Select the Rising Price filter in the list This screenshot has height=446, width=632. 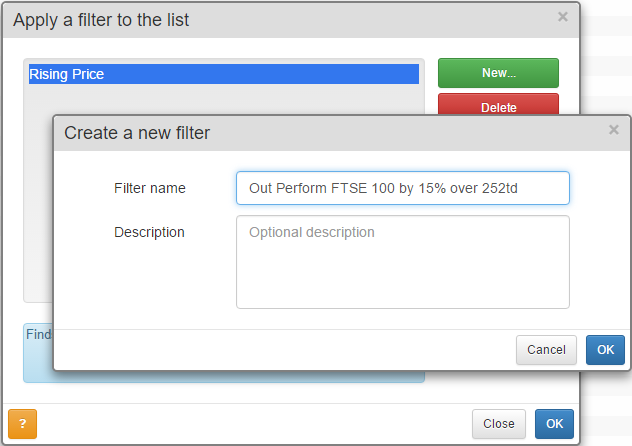click(x=224, y=74)
